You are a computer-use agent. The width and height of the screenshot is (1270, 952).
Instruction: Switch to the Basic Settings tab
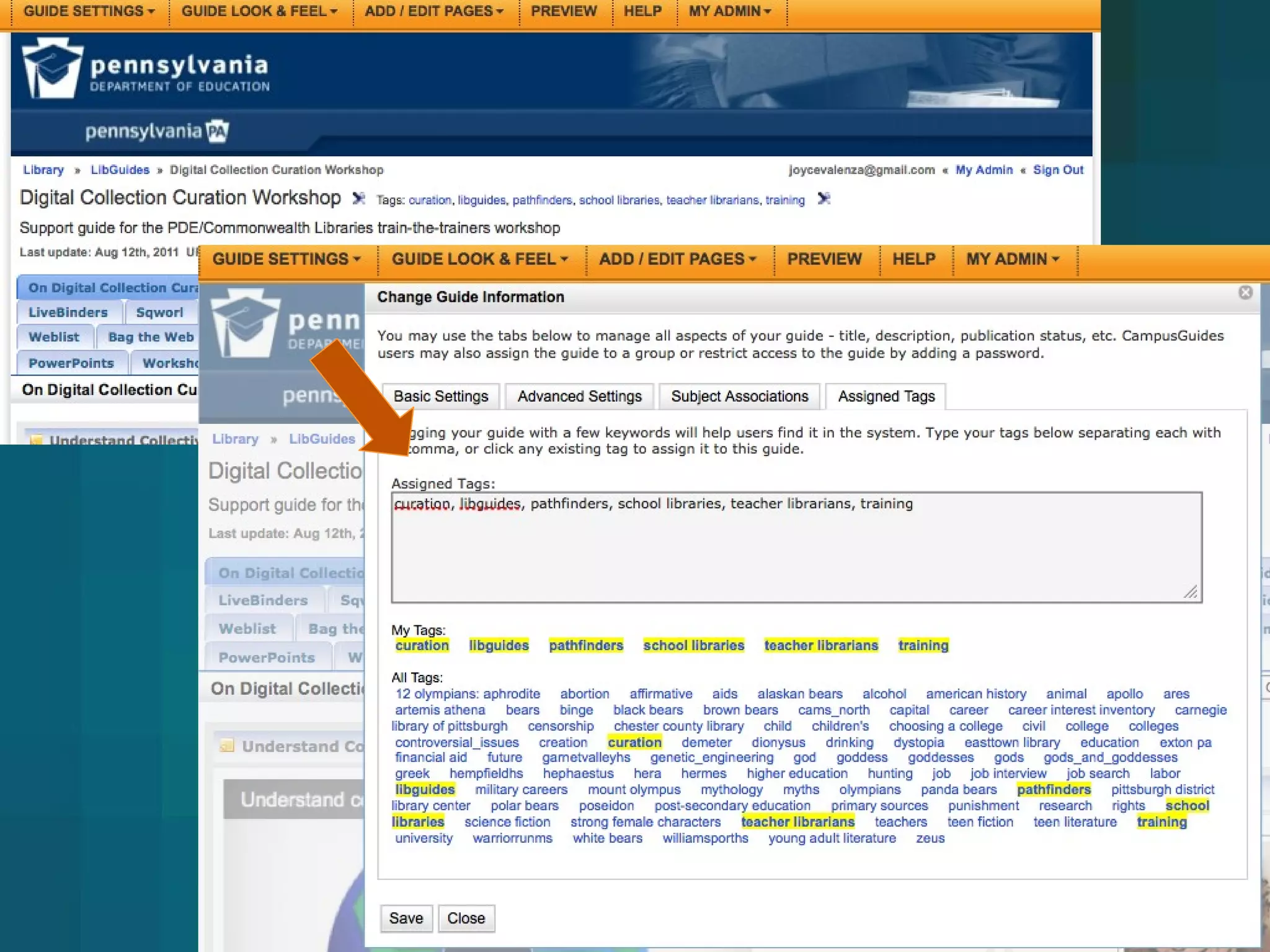tap(441, 397)
